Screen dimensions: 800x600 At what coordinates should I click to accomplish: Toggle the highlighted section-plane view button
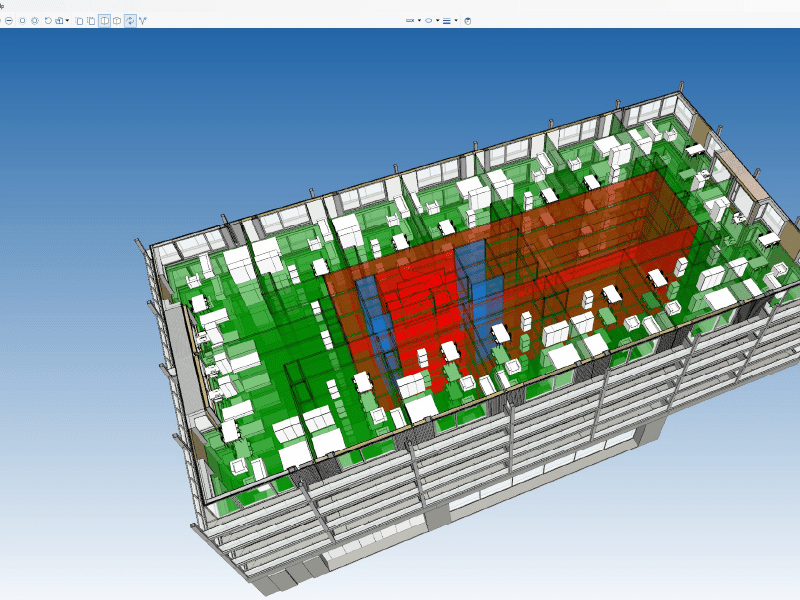[104, 20]
